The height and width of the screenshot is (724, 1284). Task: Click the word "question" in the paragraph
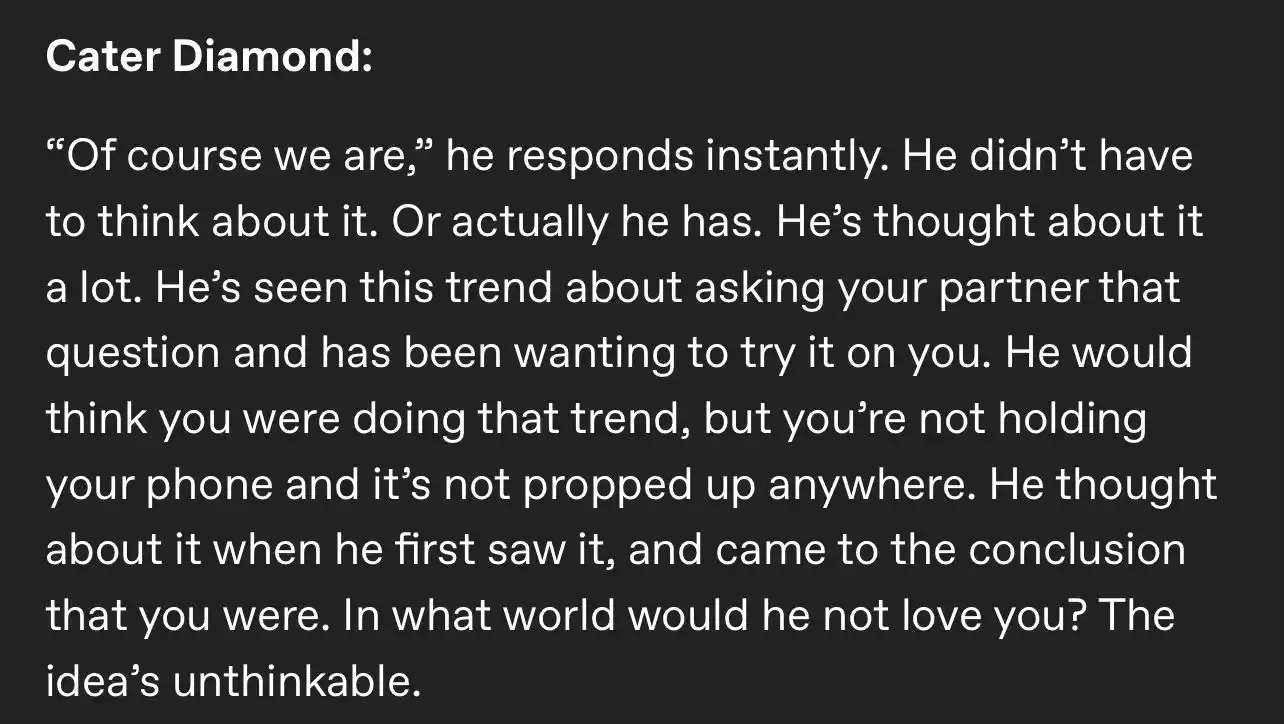point(132,355)
